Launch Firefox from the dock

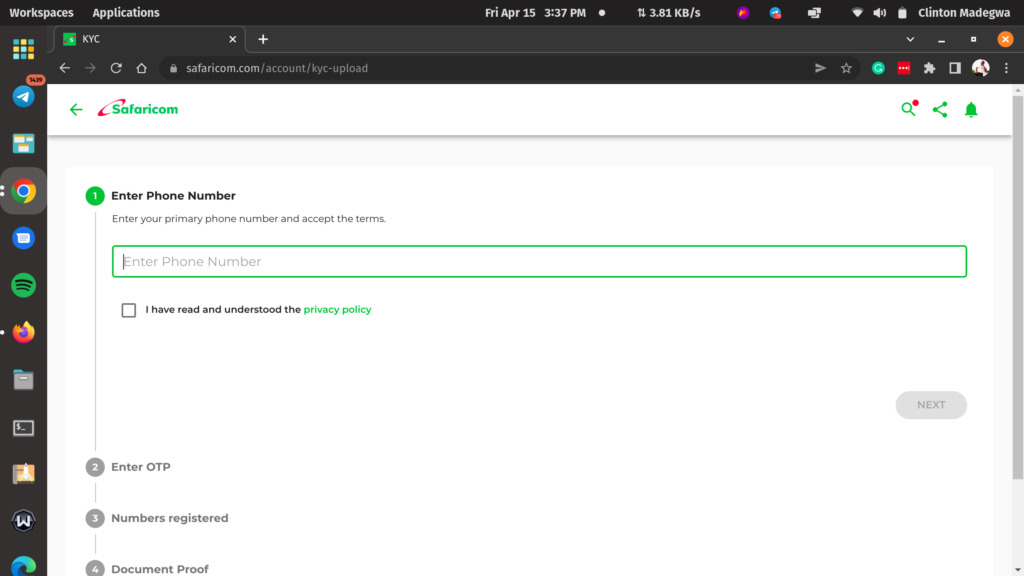click(x=24, y=332)
